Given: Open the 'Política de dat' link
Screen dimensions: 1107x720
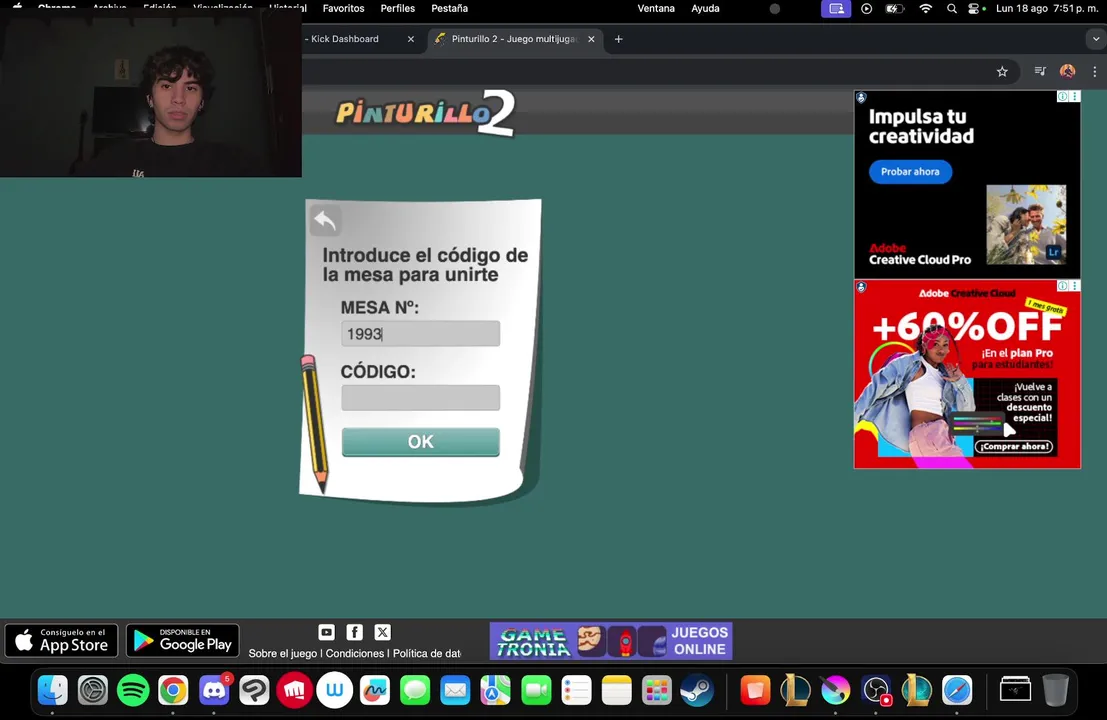Looking at the screenshot, I should point(426,654).
